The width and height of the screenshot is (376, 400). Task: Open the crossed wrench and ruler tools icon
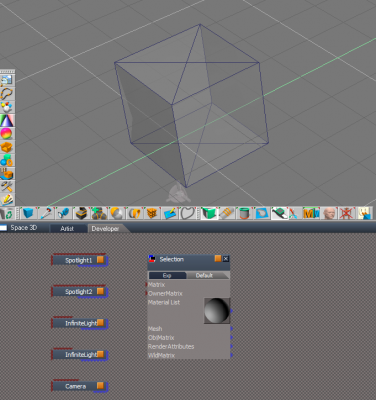(7, 187)
